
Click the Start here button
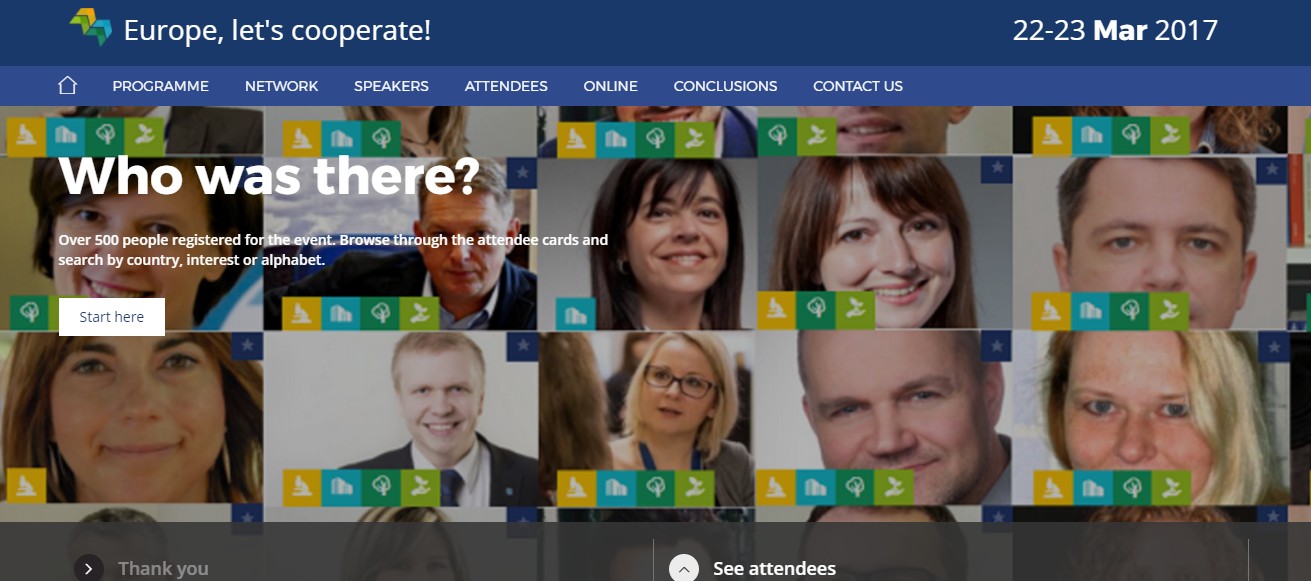pos(112,317)
